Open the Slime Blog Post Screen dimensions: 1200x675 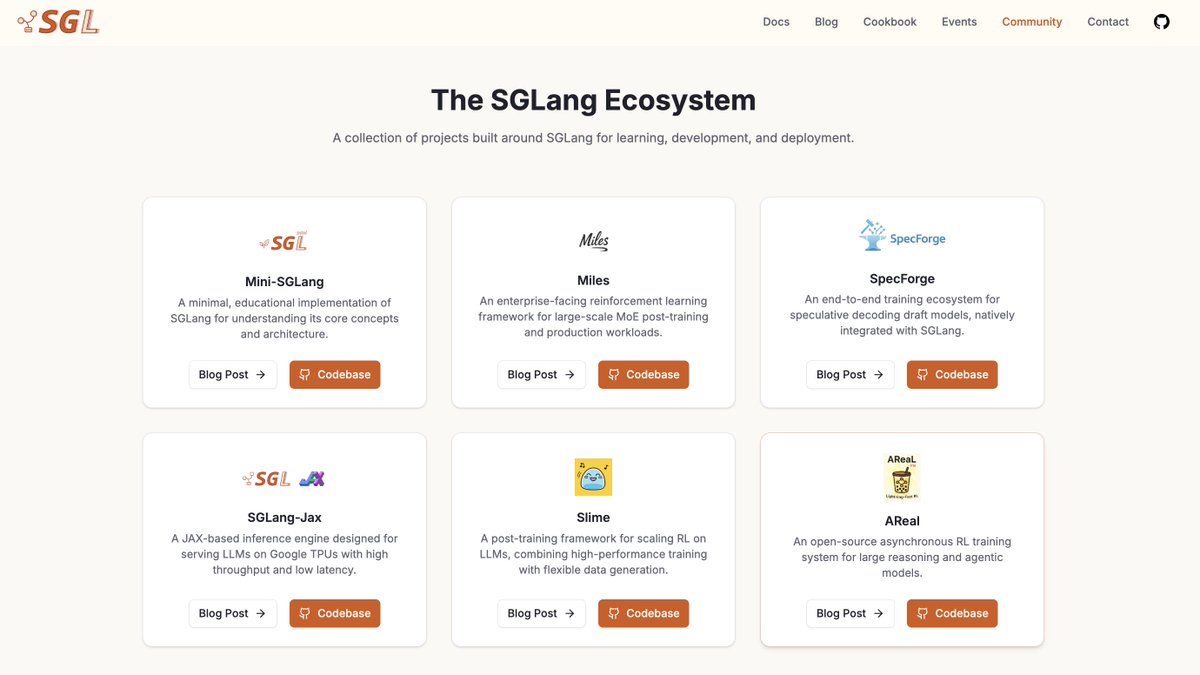[541, 613]
